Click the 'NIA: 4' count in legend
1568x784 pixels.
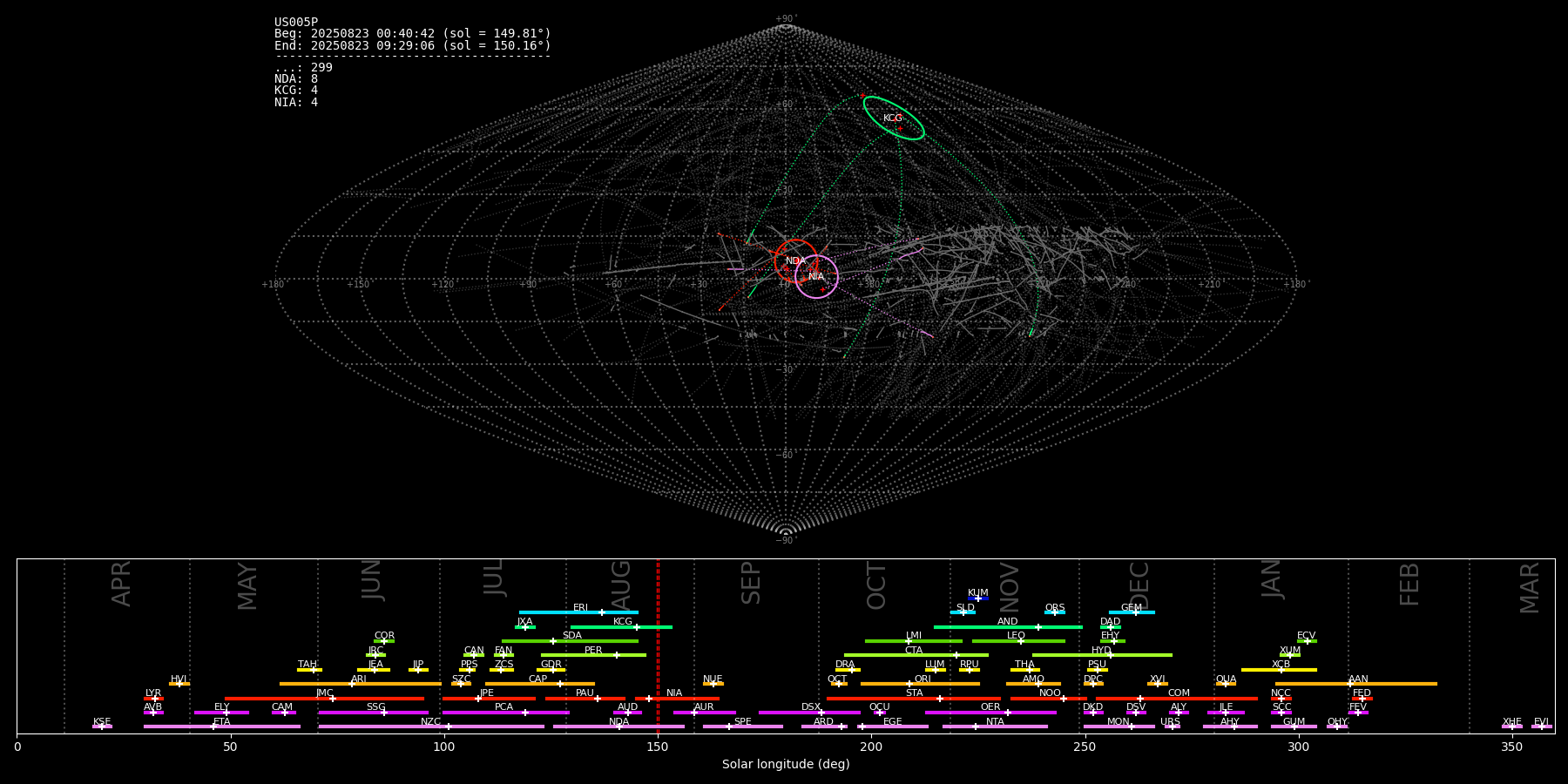tap(296, 103)
